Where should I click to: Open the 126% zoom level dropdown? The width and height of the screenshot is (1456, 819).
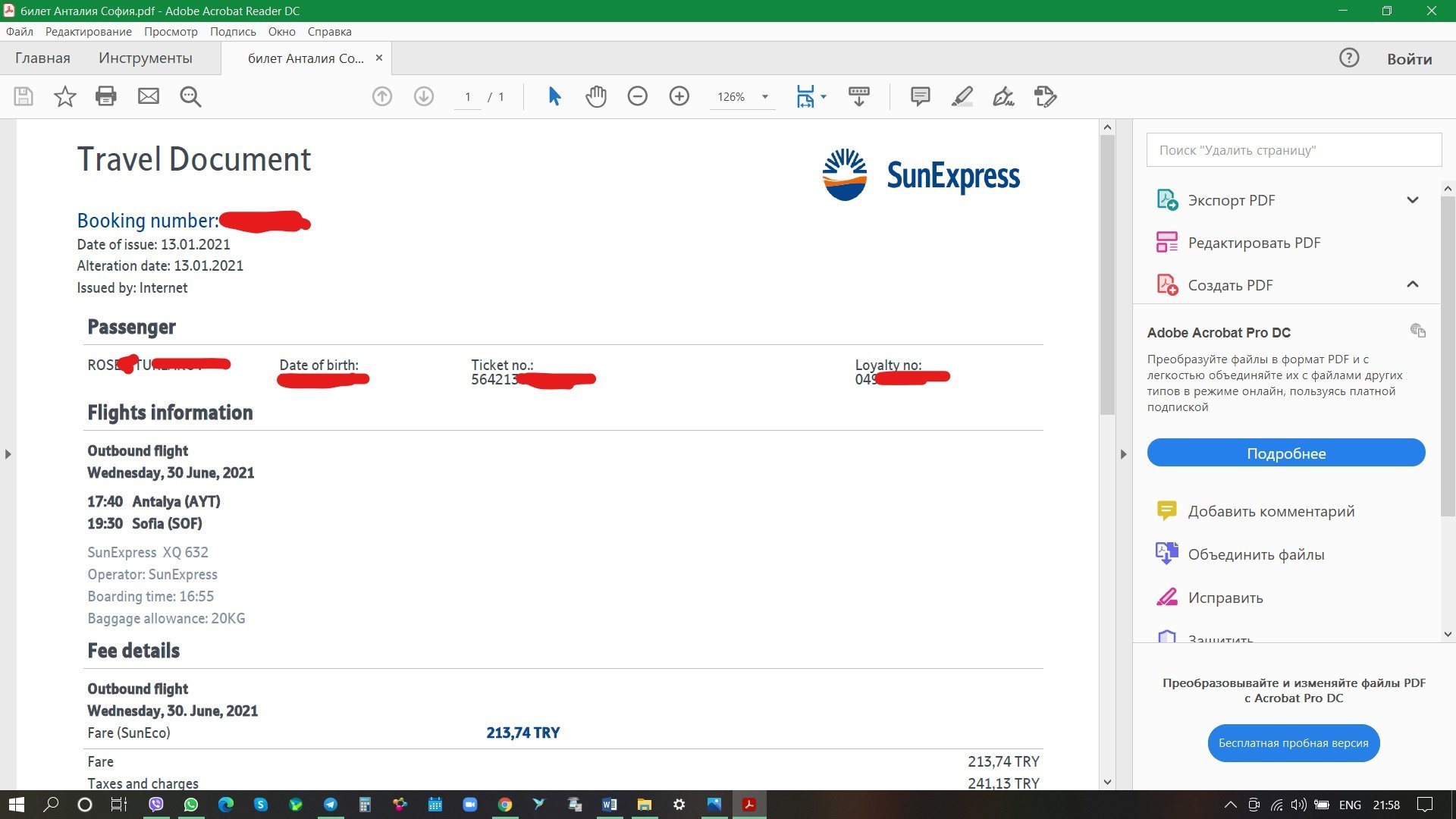pyautogui.click(x=764, y=97)
